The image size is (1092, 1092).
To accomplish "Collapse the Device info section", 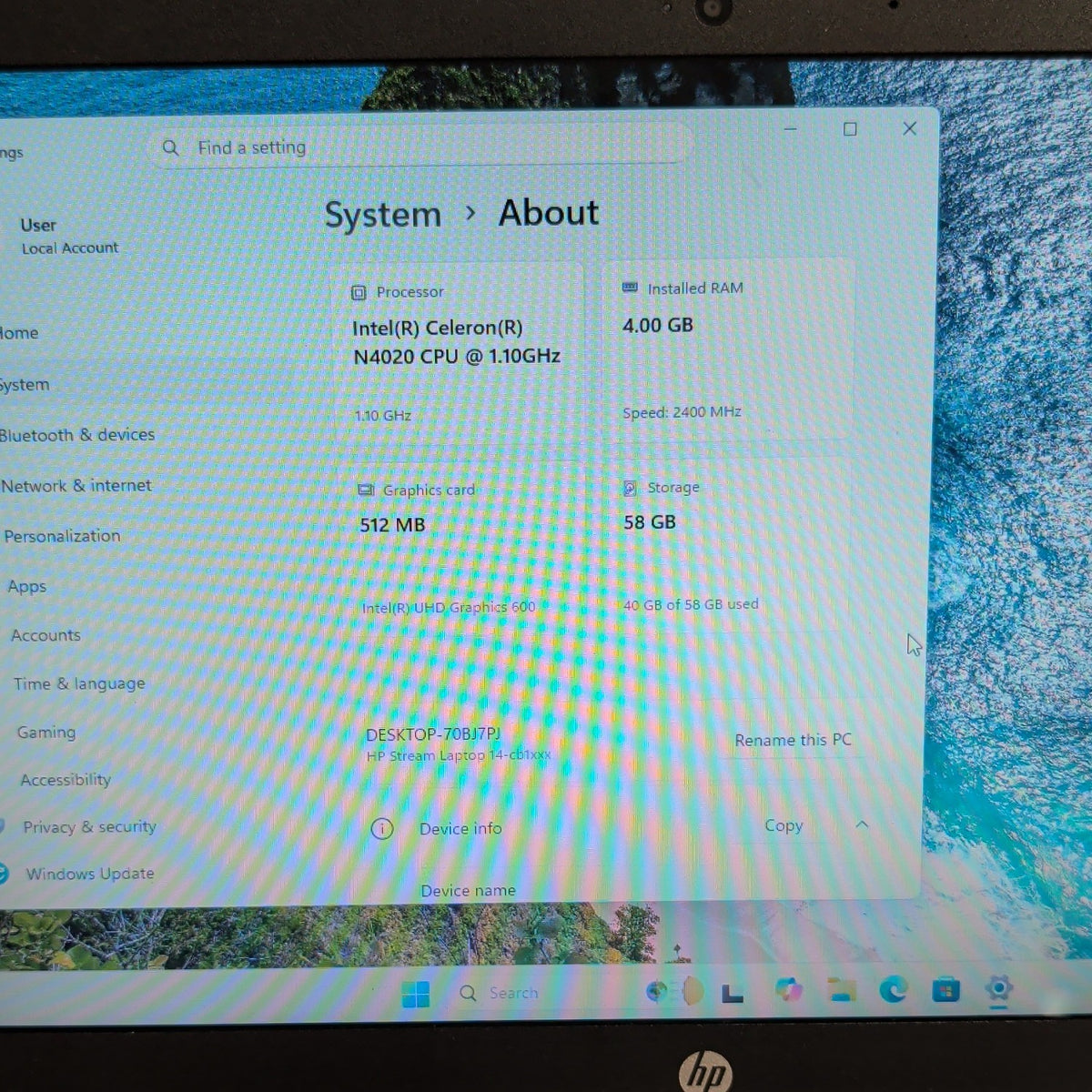I will [863, 824].
